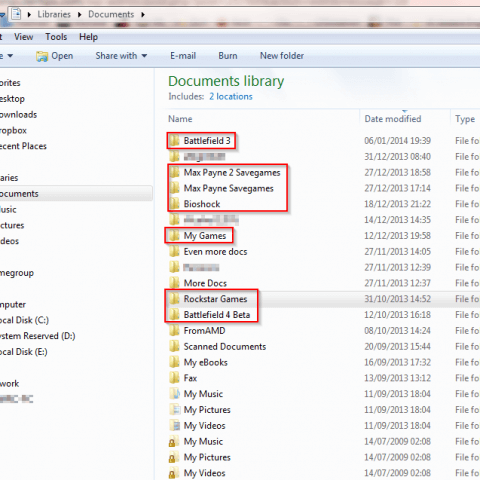Click the date 06/01/2014 19:39
Image resolution: width=480 pixels, height=480 pixels.
tap(397, 141)
